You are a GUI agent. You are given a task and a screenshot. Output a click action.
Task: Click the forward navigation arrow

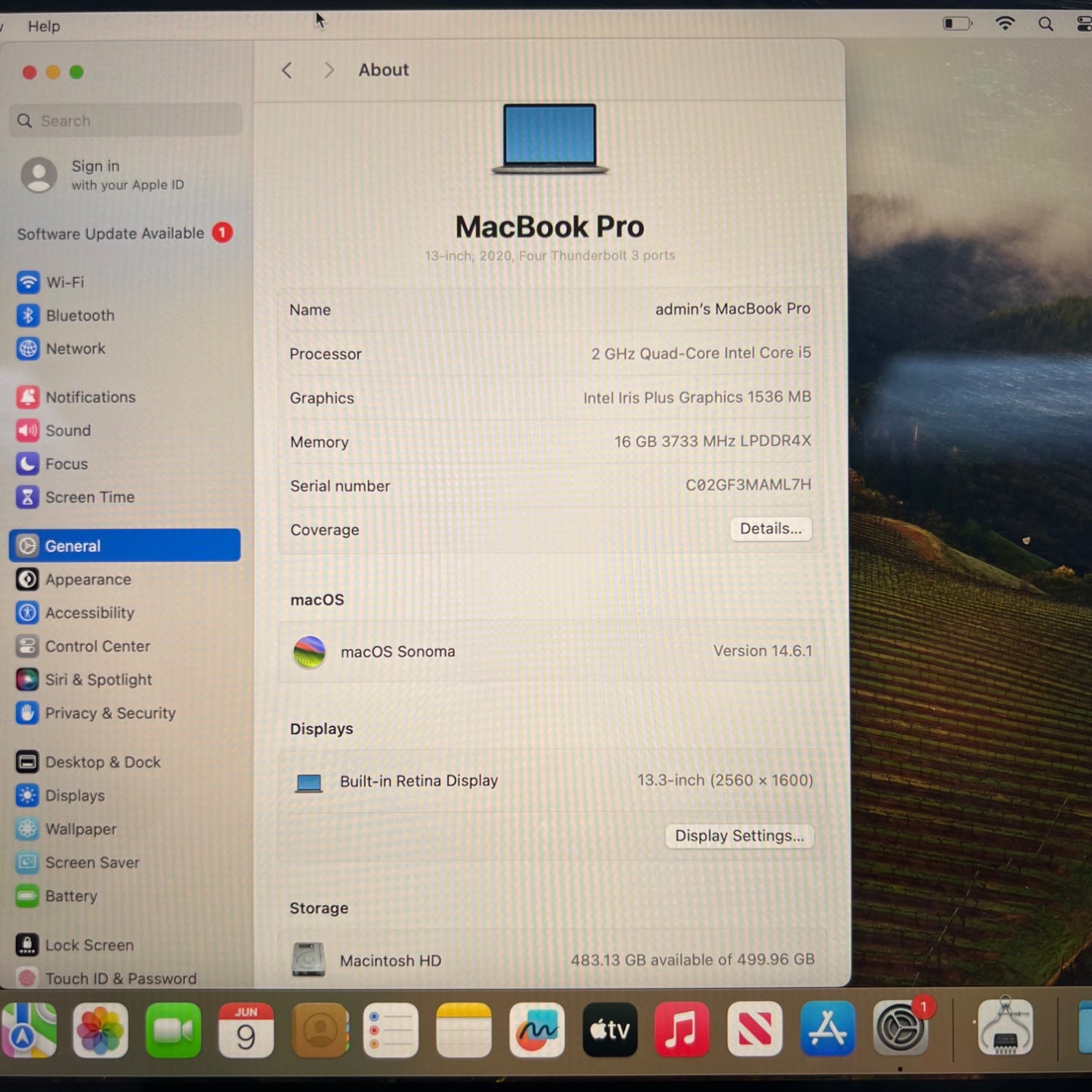pos(329,70)
